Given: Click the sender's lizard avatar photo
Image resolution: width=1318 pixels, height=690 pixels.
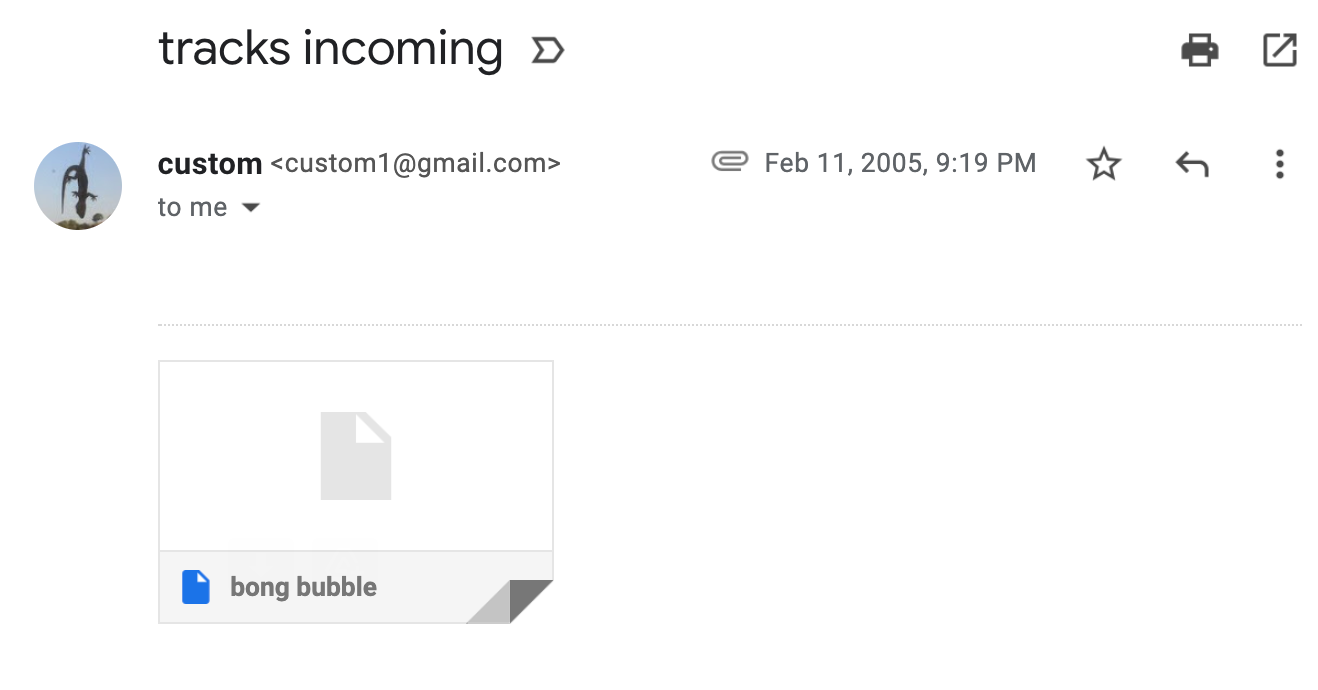Looking at the screenshot, I should coord(78,186).
